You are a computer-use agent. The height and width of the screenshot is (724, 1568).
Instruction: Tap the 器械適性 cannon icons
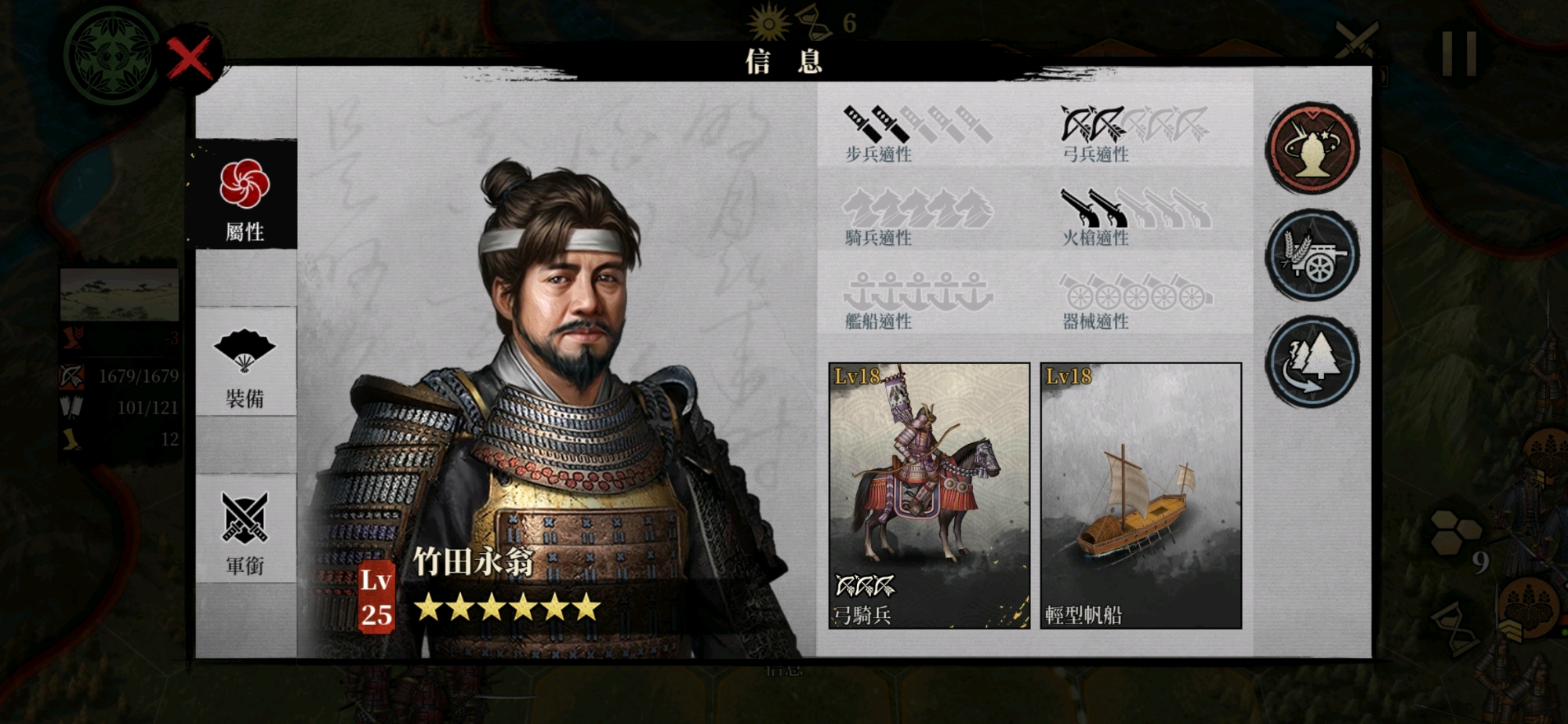pos(1136,291)
